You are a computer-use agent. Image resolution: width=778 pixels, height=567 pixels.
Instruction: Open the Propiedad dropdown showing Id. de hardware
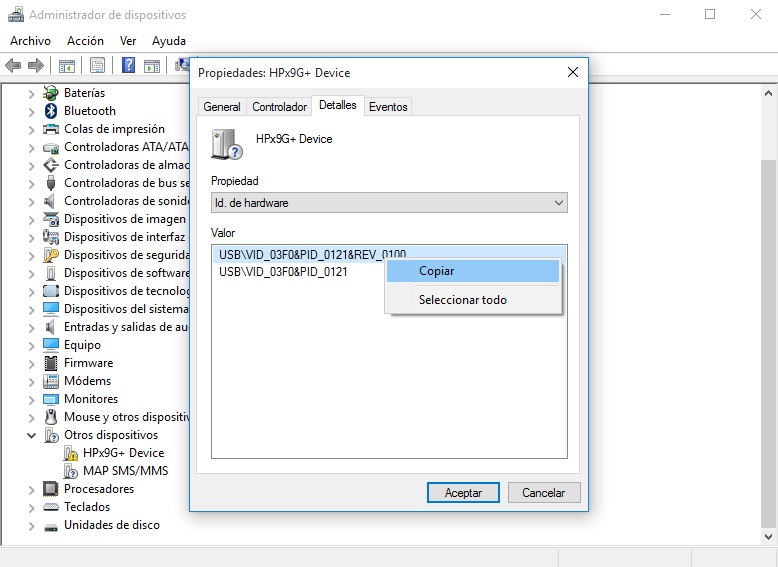coord(389,203)
